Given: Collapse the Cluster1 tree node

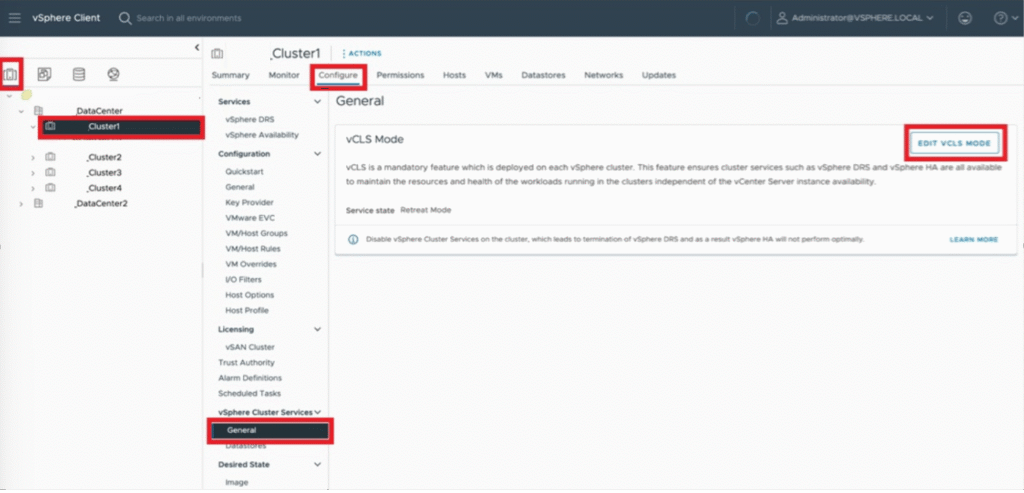Looking at the screenshot, I should 33,127.
